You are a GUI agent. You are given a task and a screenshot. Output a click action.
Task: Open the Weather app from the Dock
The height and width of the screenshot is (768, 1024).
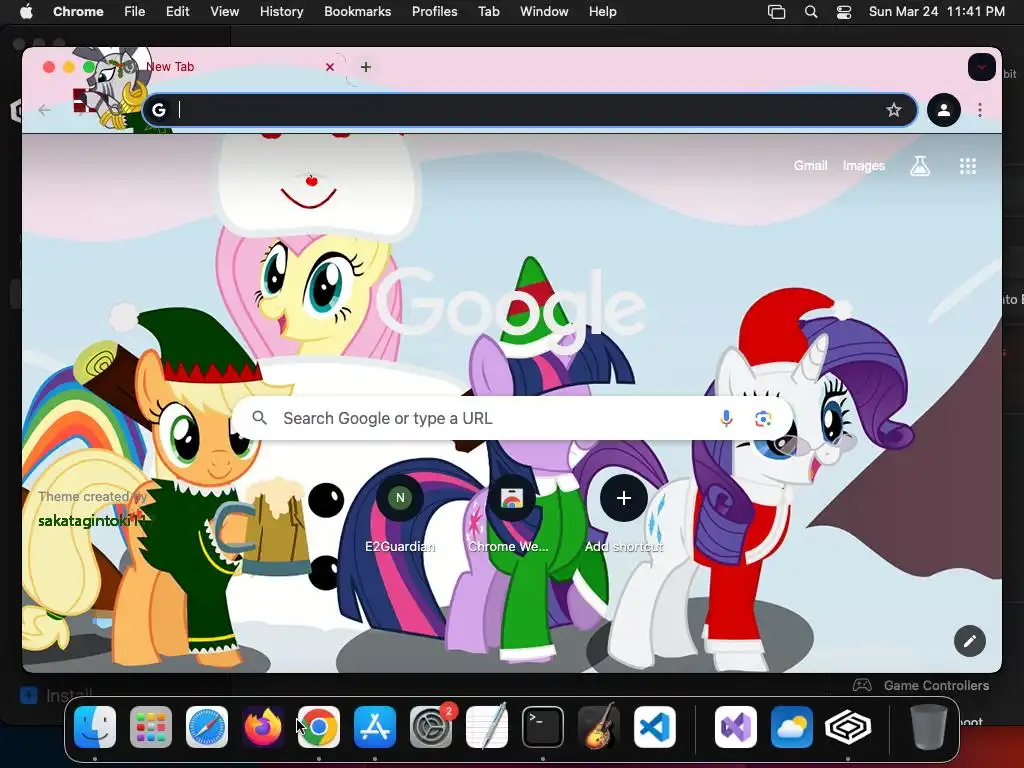click(x=792, y=727)
